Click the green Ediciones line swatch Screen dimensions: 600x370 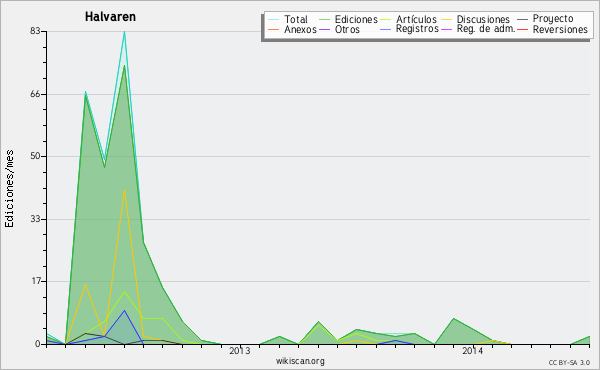(324, 19)
